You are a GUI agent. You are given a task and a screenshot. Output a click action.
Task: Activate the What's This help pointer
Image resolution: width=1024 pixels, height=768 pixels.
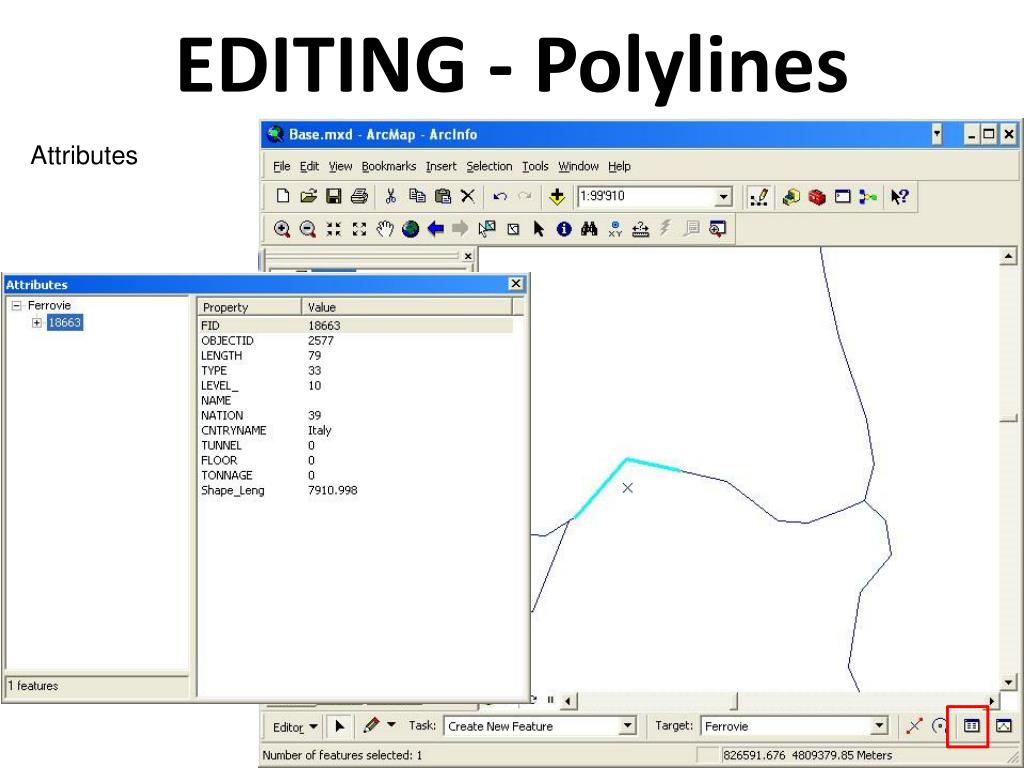tap(899, 196)
